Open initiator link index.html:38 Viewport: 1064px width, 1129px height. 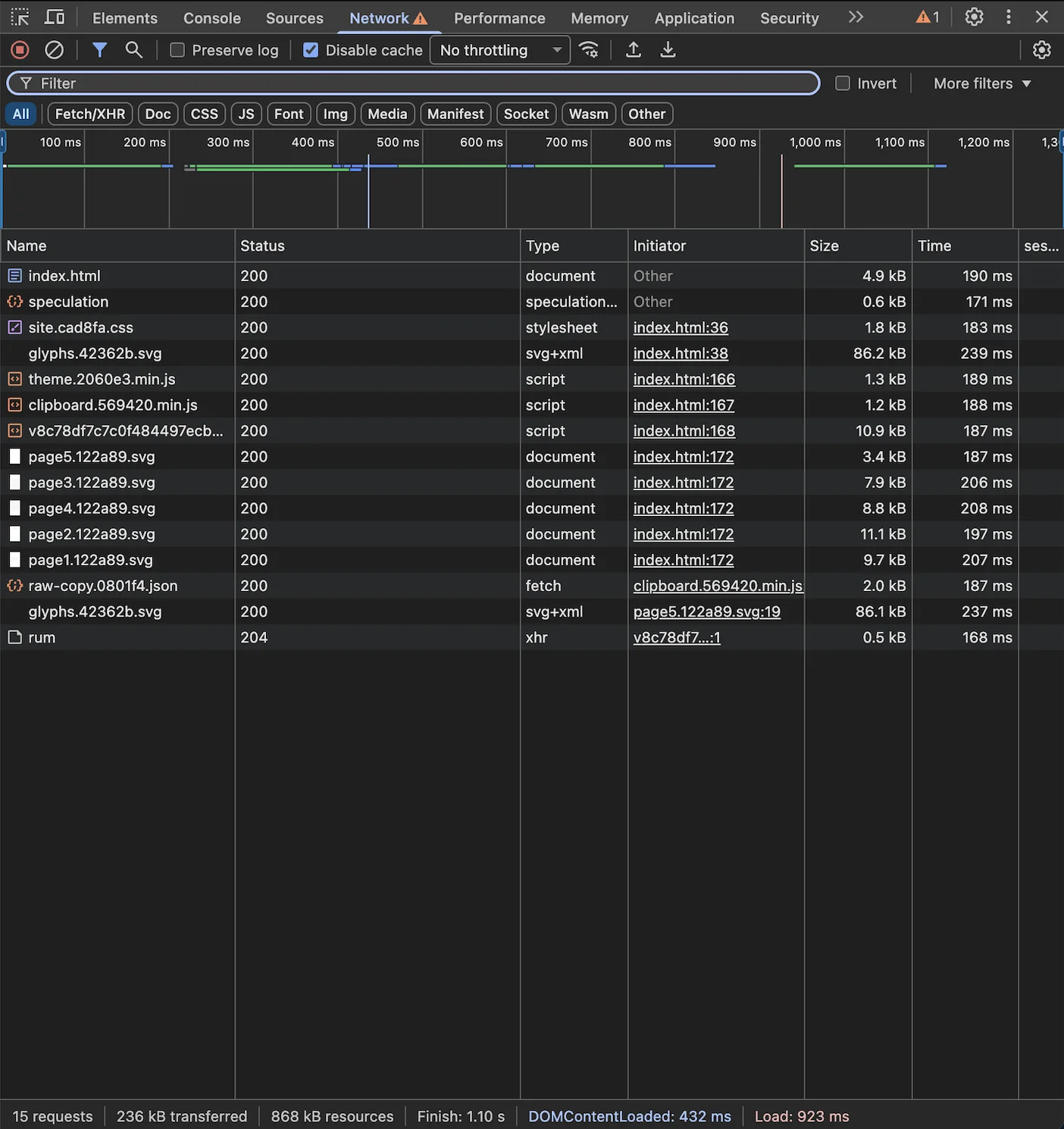click(x=681, y=353)
